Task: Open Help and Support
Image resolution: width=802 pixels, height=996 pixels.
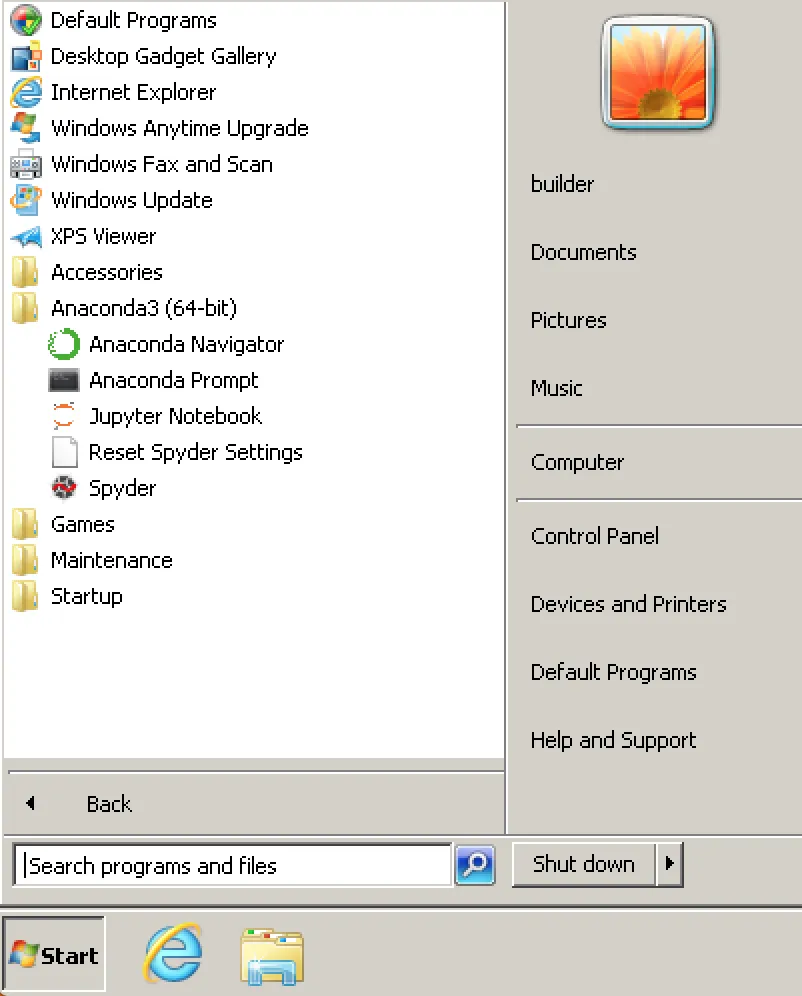Action: coord(613,740)
